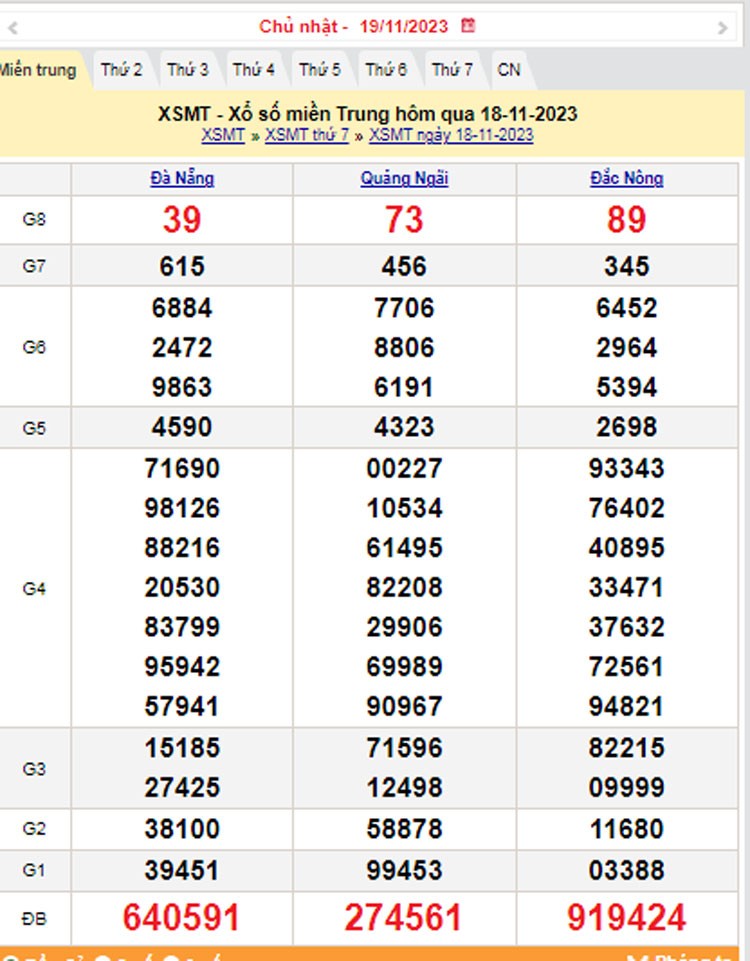Select G4 number 93343
Viewport: 750px width, 961px height.
(x=627, y=469)
